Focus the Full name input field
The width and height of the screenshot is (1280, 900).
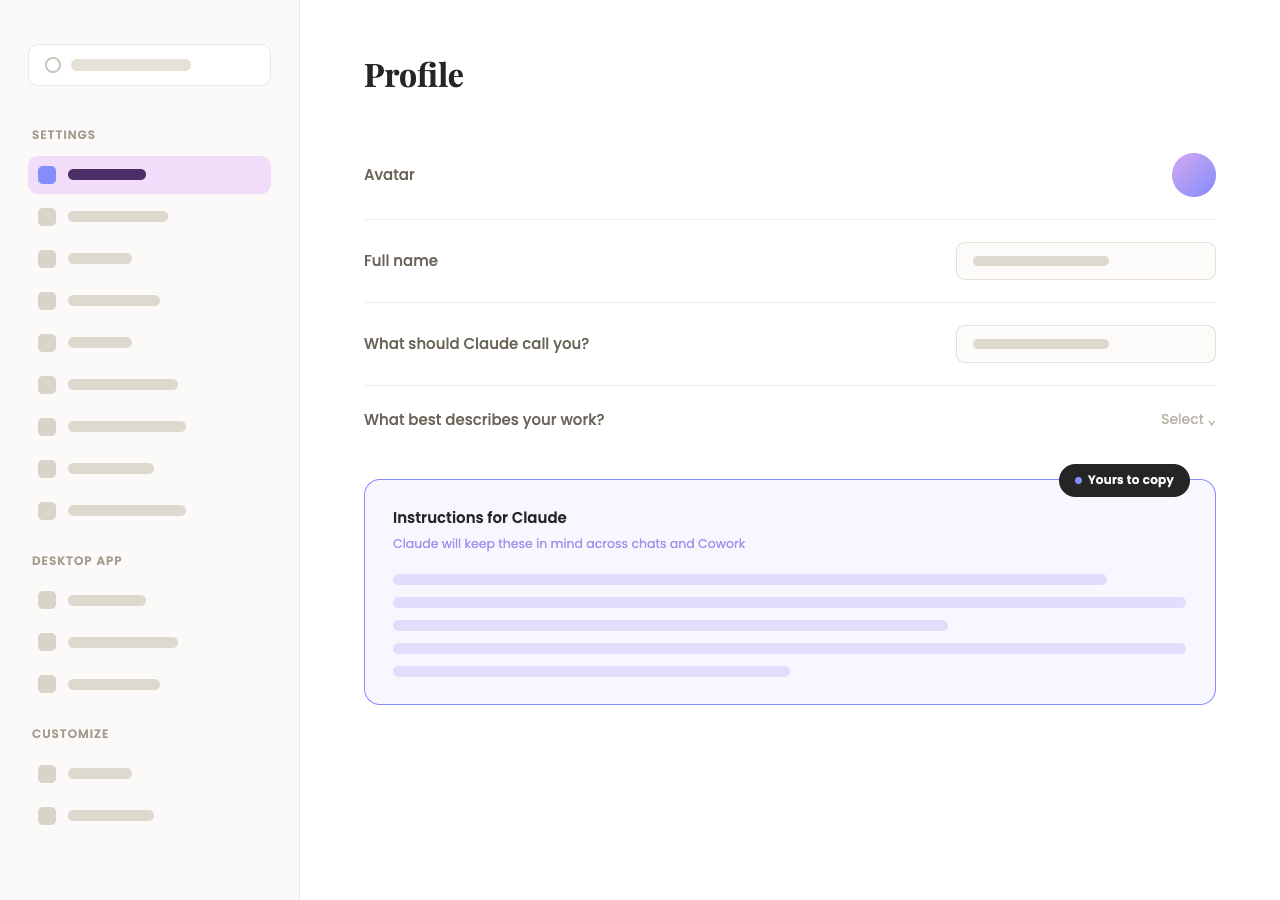click(x=1086, y=261)
